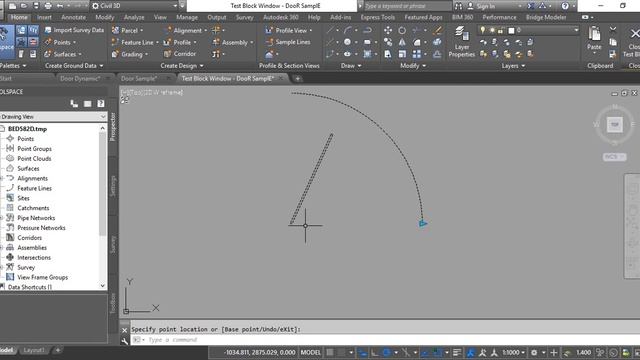The height and width of the screenshot is (360, 640).
Task: Toggle lineweight display in status bar
Action: pos(457,352)
